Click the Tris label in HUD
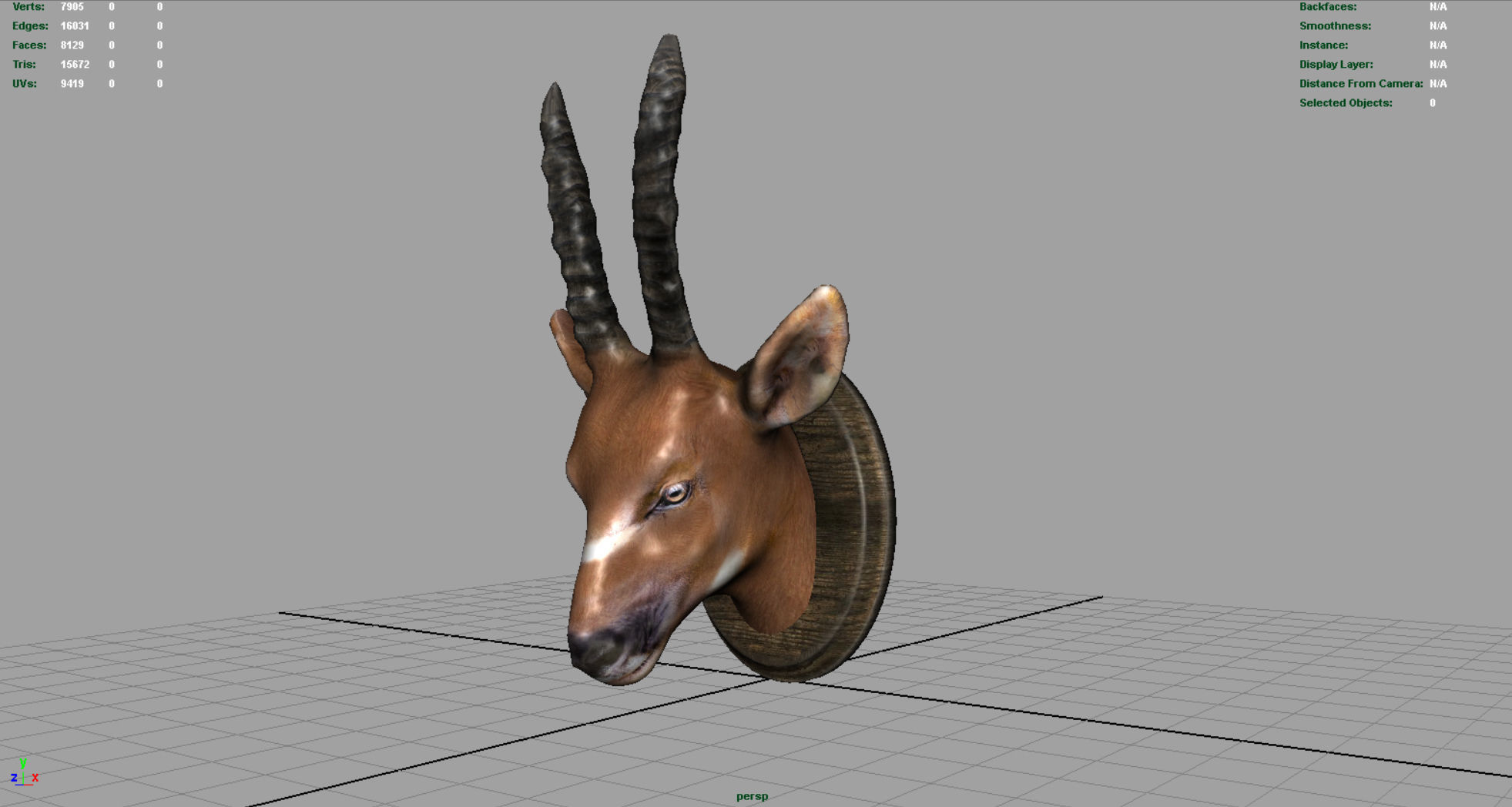1512x807 pixels. [23, 65]
